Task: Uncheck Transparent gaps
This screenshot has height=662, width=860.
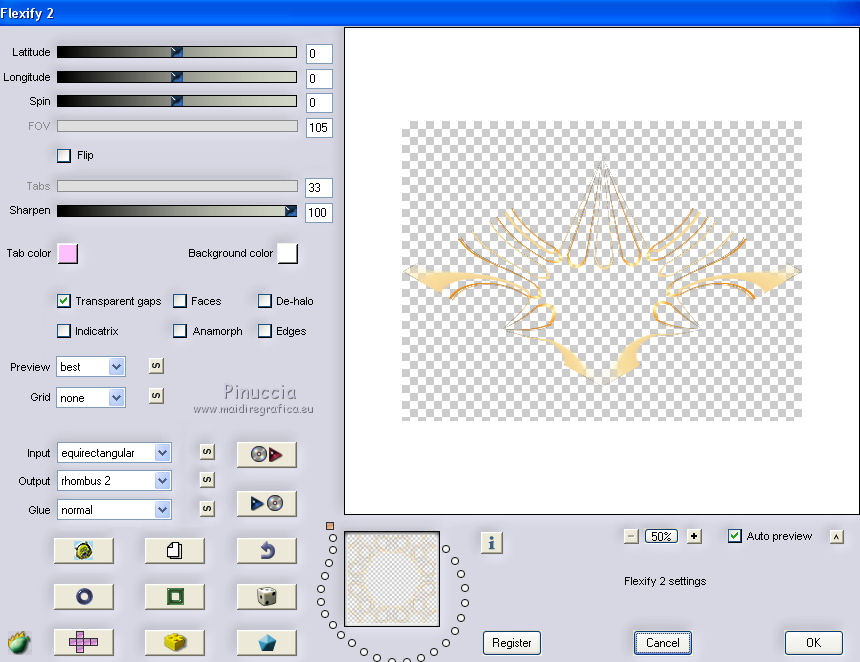Action: coord(64,301)
